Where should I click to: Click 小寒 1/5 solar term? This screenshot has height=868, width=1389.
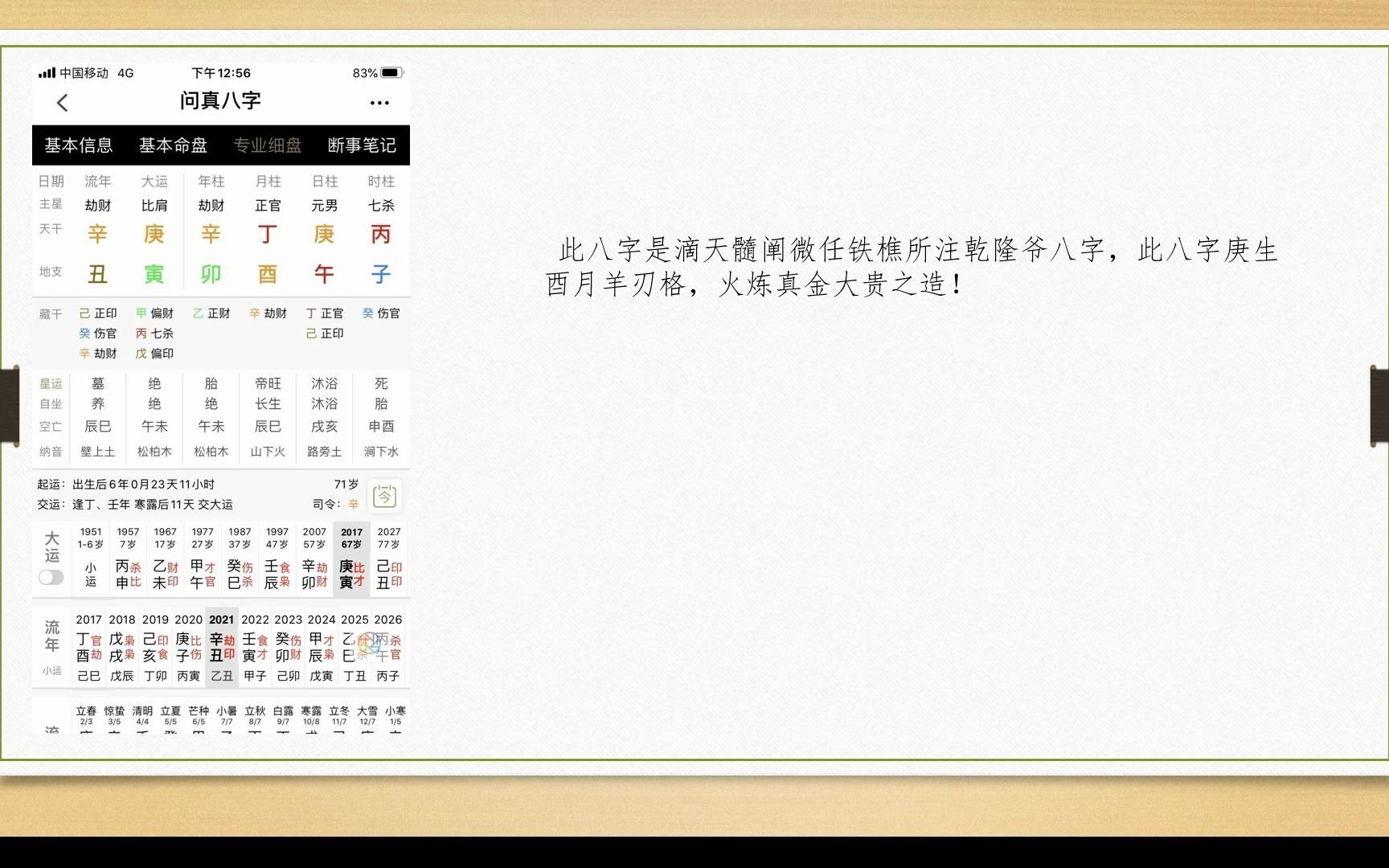click(x=395, y=715)
